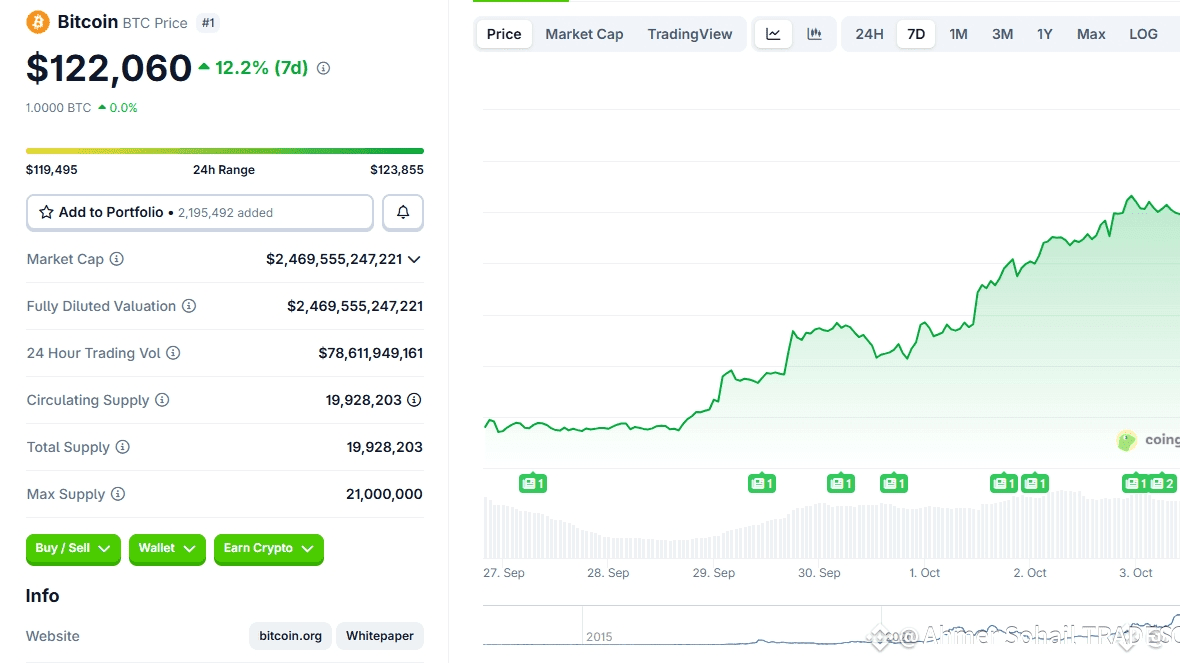Click Add to Portfolio button
Viewport: 1180px width, 663px height.
point(199,212)
